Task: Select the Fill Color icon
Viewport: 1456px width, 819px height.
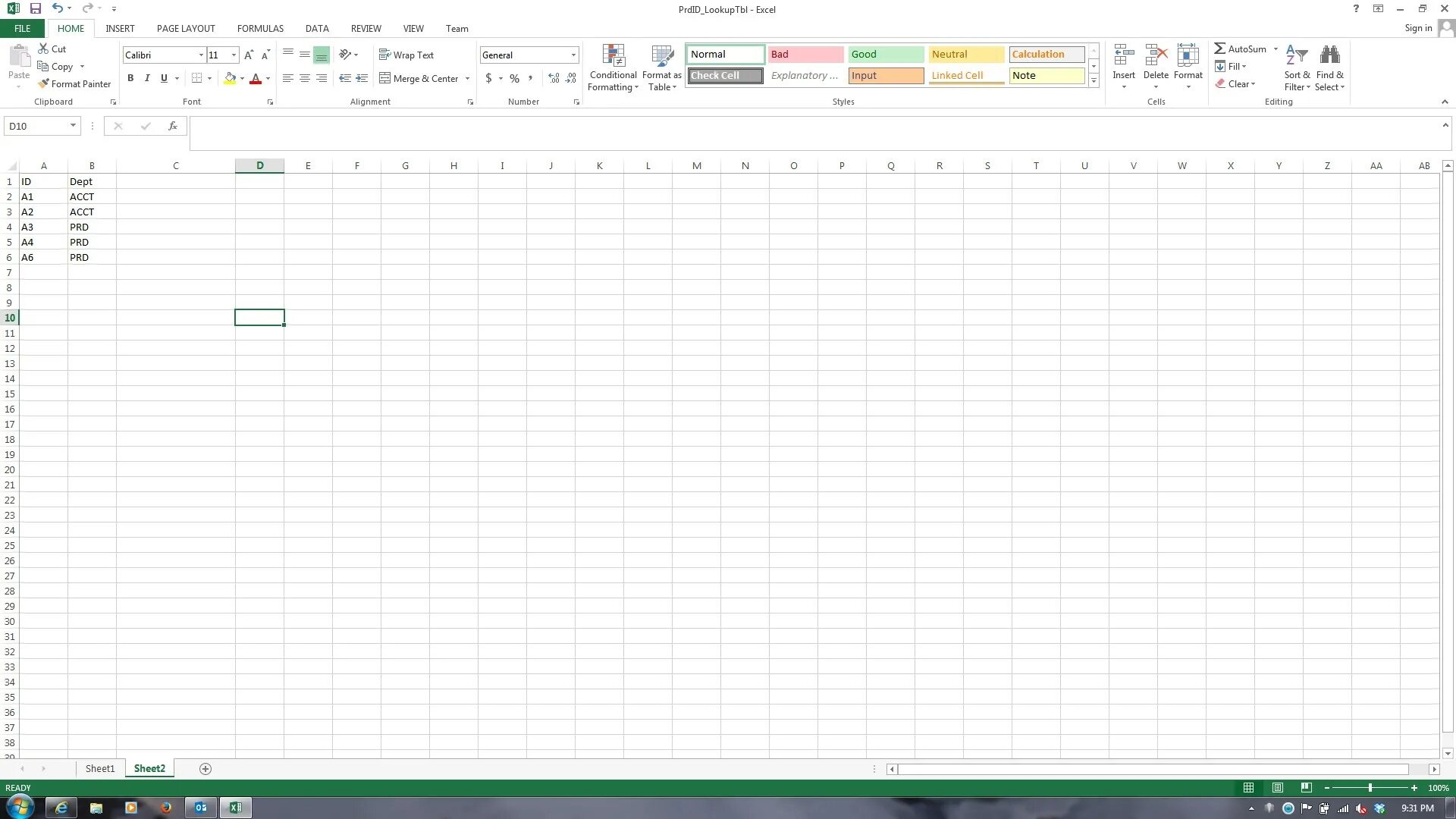Action: tap(228, 78)
